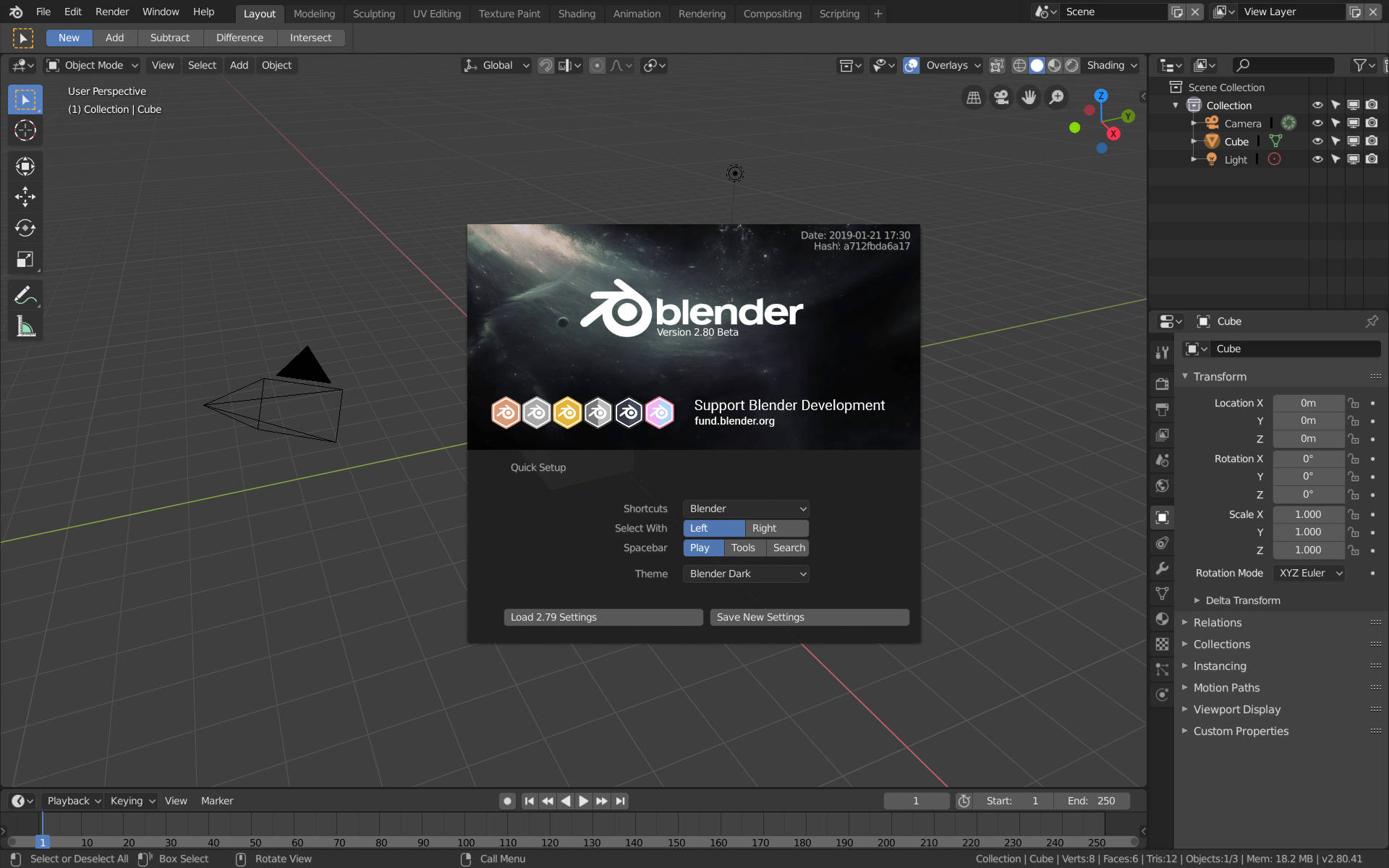
Task: Open the Physics properties tab icon
Action: coord(1162,694)
